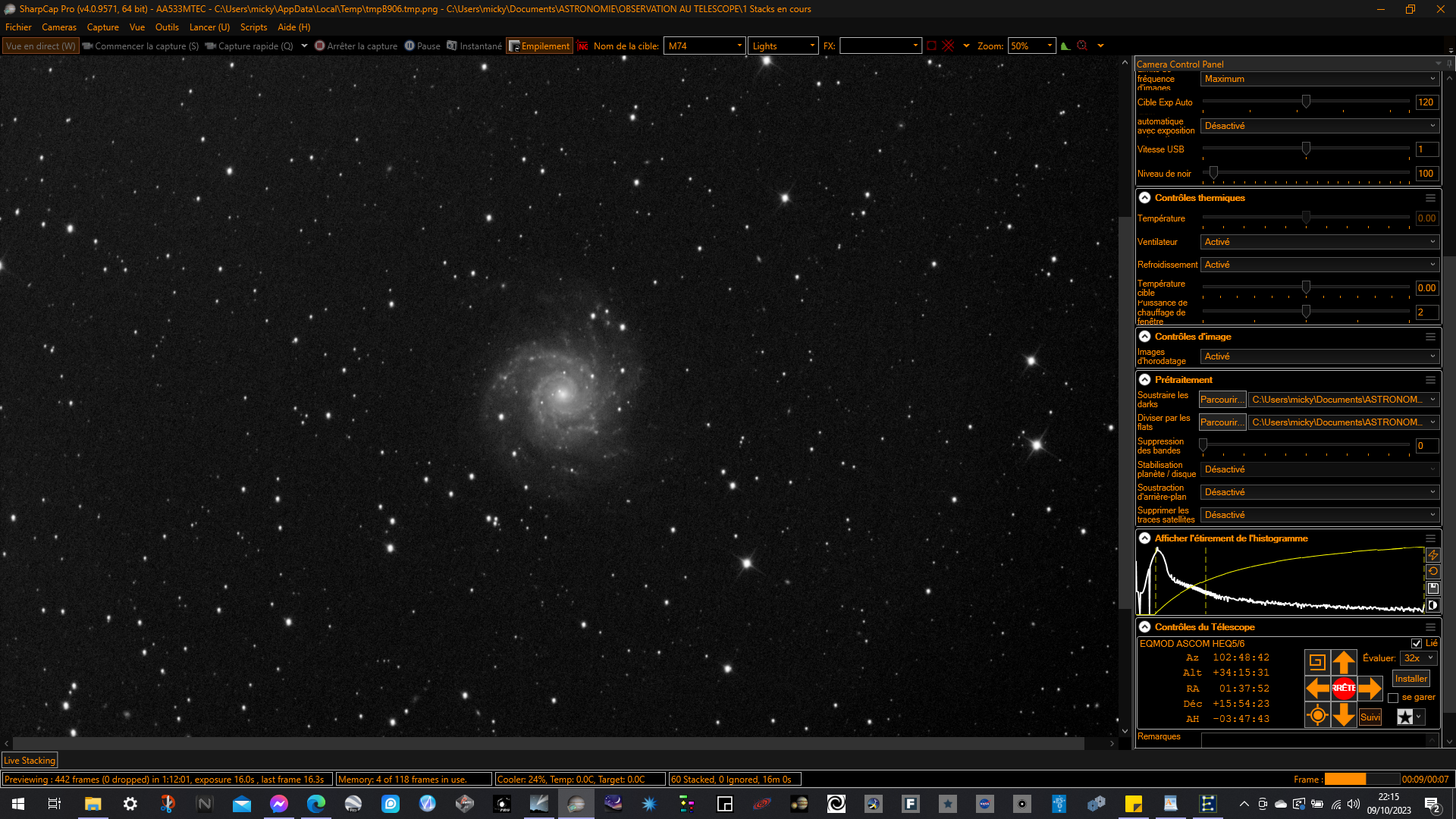Click the Installer button in telescope controls
The height and width of the screenshot is (819, 1456).
point(1411,679)
